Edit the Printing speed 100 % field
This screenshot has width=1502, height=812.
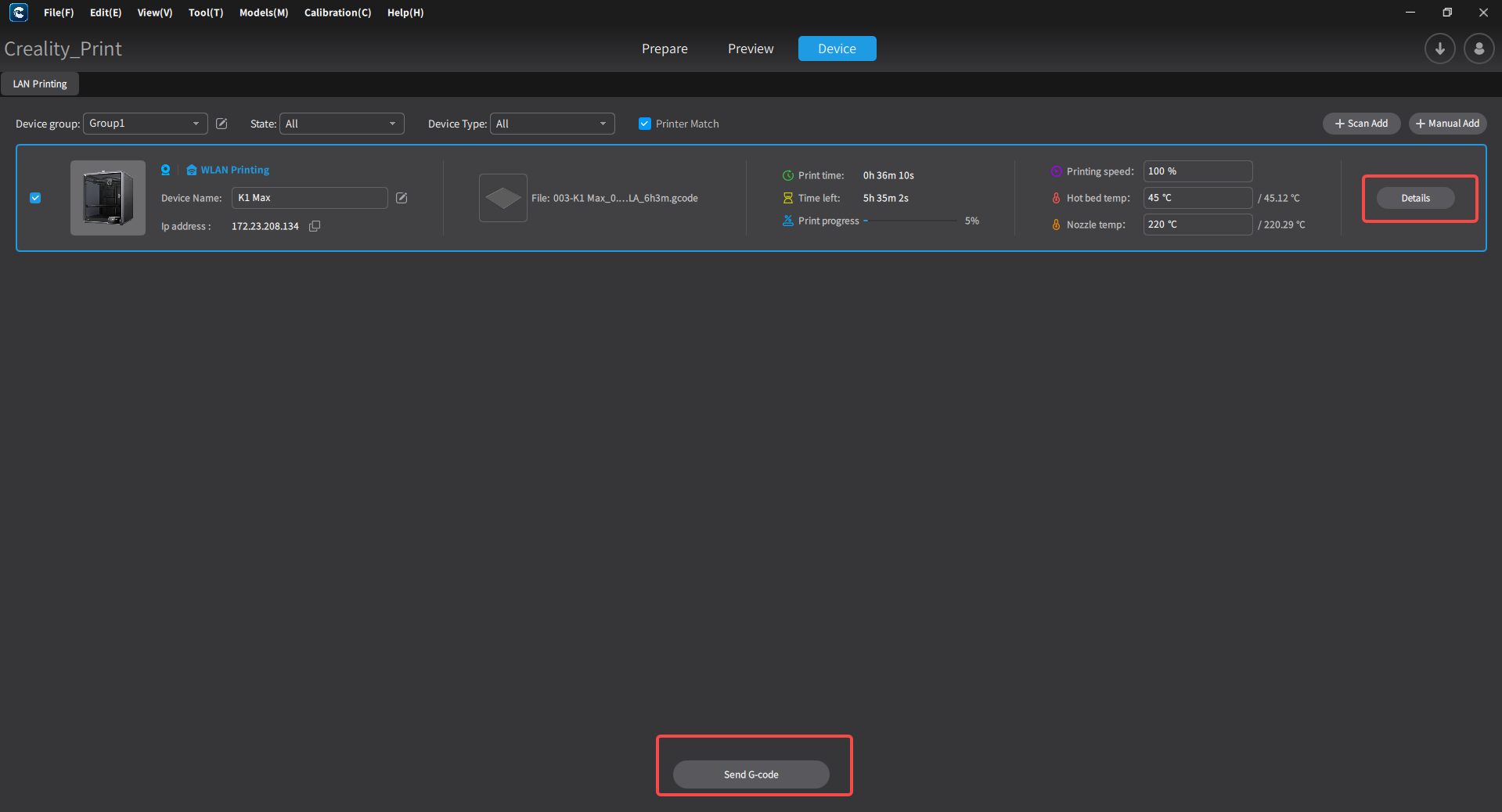coord(1198,171)
